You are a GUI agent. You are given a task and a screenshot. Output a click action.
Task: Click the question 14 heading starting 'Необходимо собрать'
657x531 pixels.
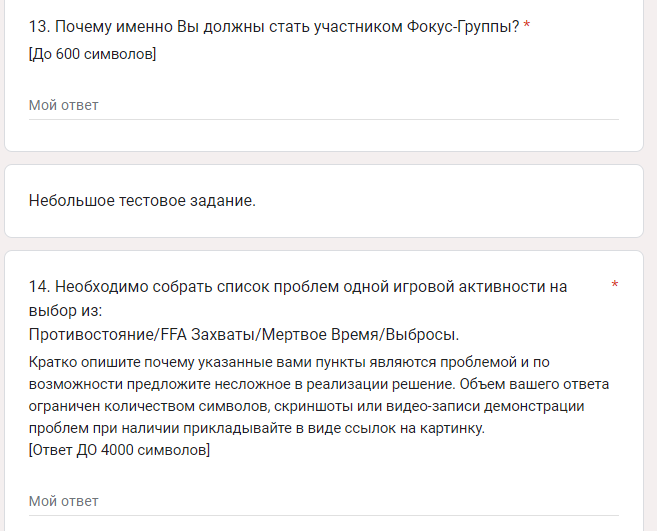point(298,287)
